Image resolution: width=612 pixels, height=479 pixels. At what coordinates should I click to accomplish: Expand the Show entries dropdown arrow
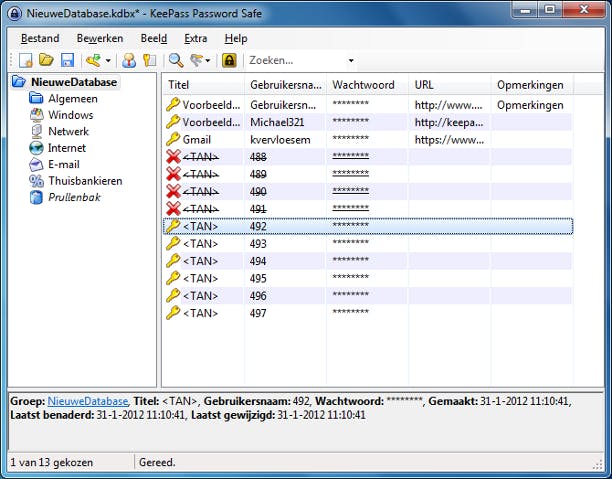point(208,61)
